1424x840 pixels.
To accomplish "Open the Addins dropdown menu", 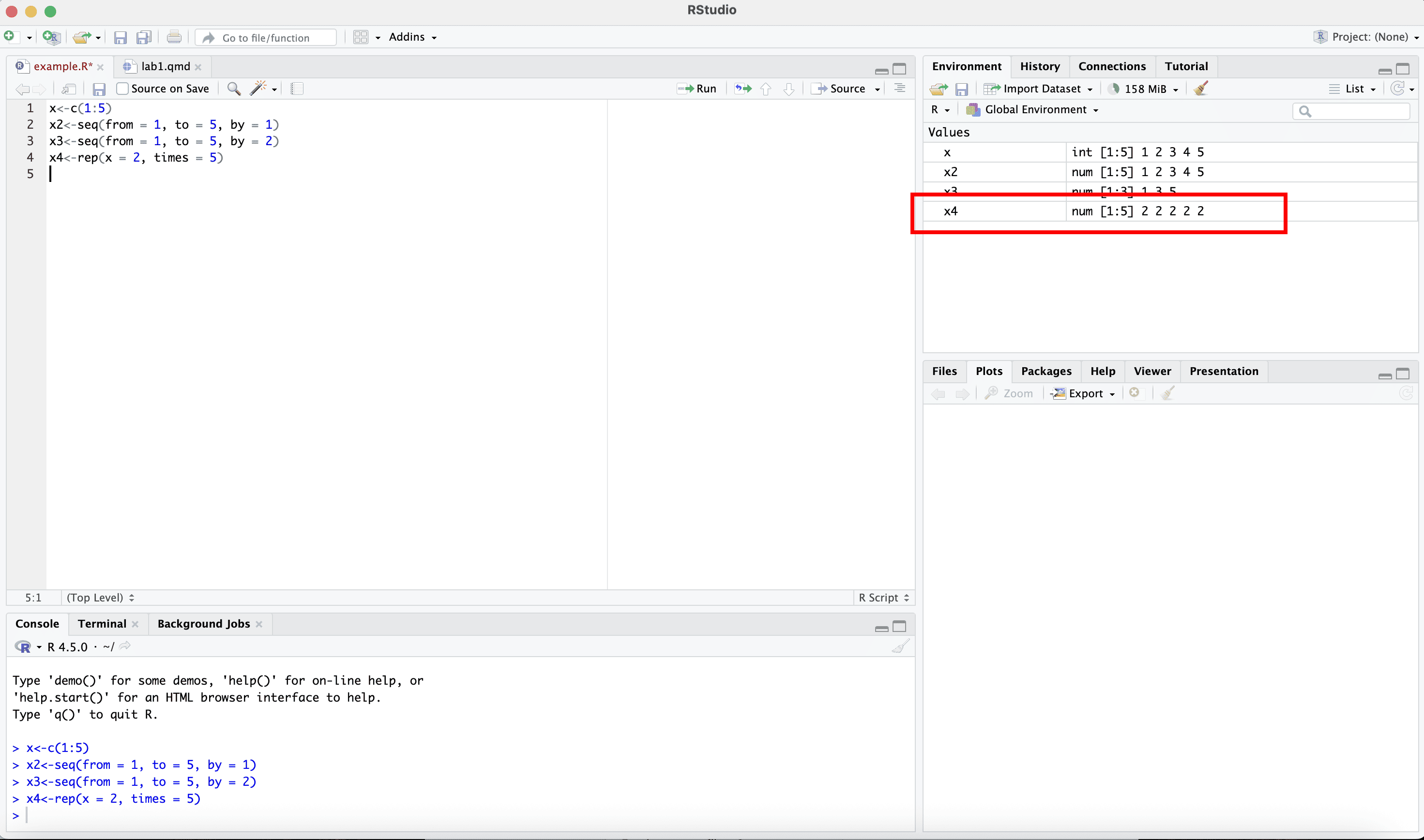I will (x=412, y=37).
